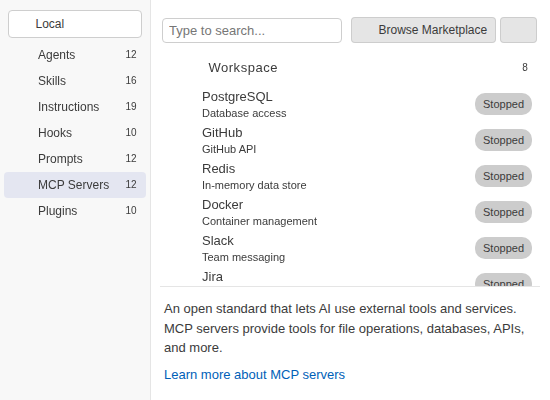
Task: Select the GitHub server entry
Action: tap(350, 140)
